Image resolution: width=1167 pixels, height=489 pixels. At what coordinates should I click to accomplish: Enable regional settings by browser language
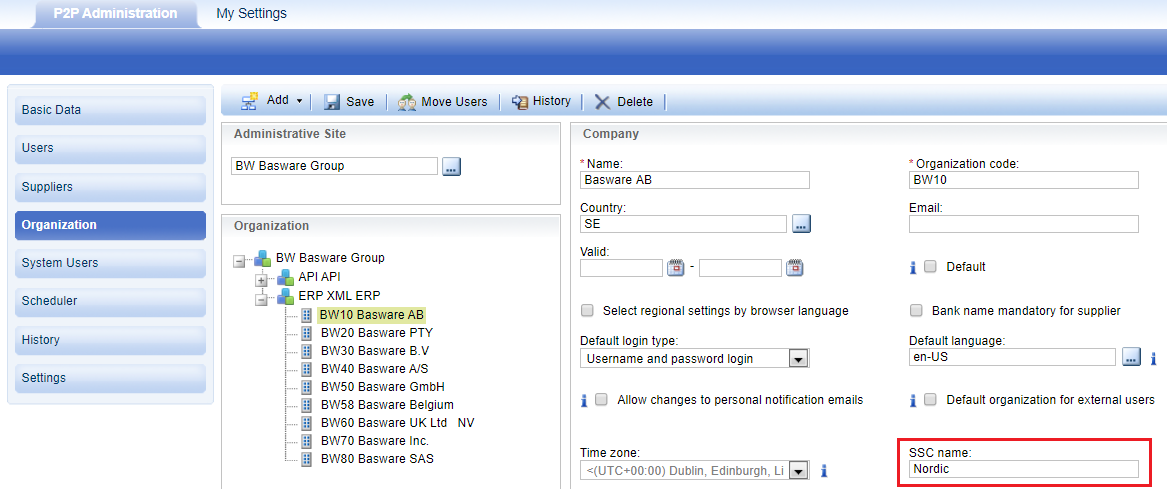[x=587, y=310]
